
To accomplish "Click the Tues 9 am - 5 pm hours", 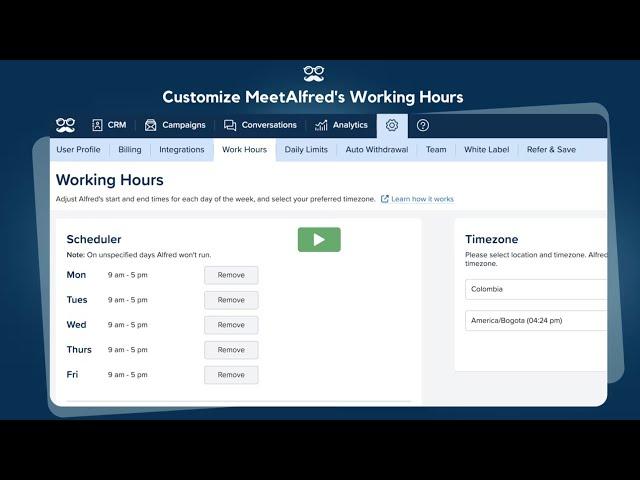I will (x=128, y=300).
